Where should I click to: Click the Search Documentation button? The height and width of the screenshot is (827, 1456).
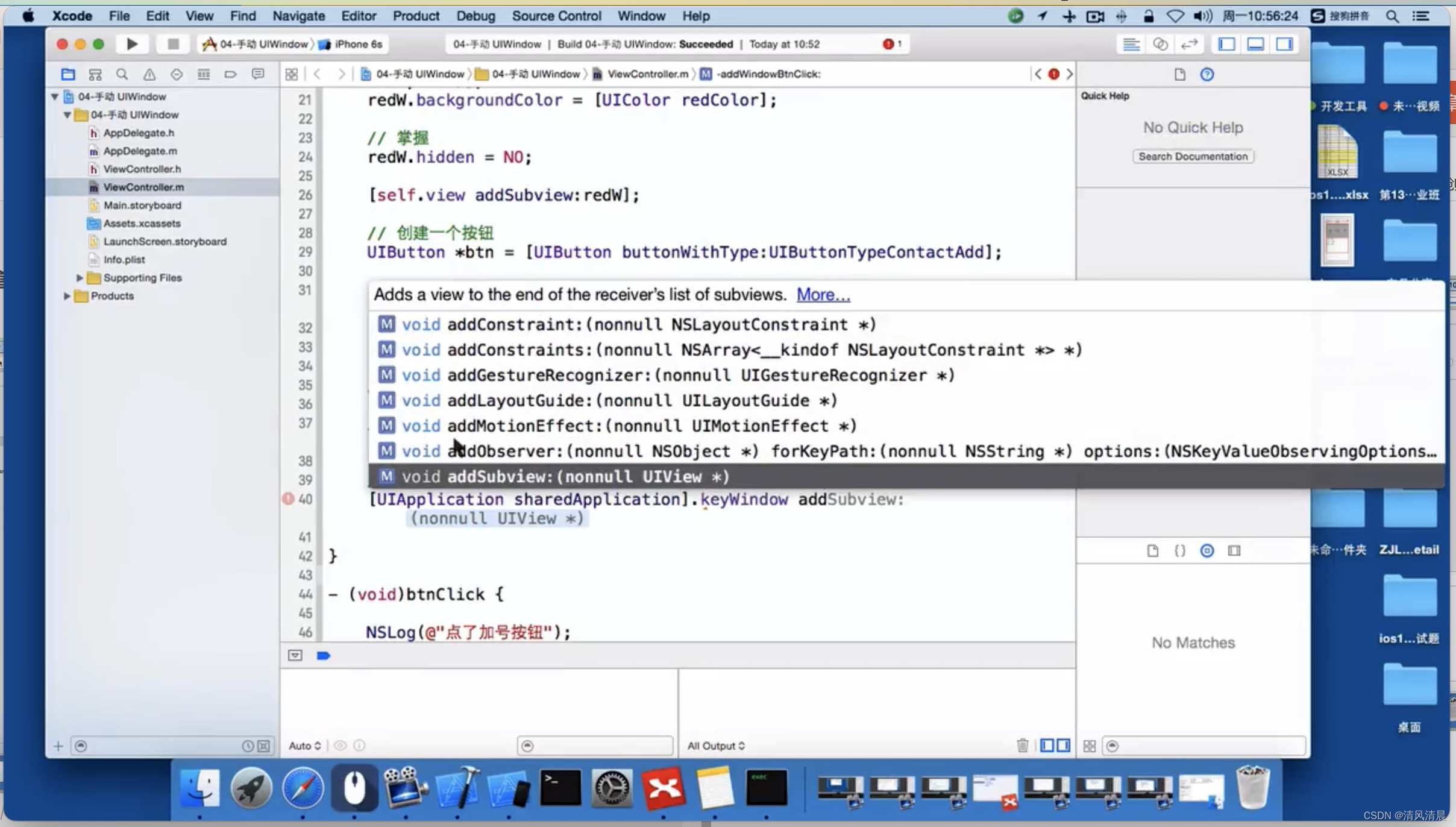tap(1193, 156)
